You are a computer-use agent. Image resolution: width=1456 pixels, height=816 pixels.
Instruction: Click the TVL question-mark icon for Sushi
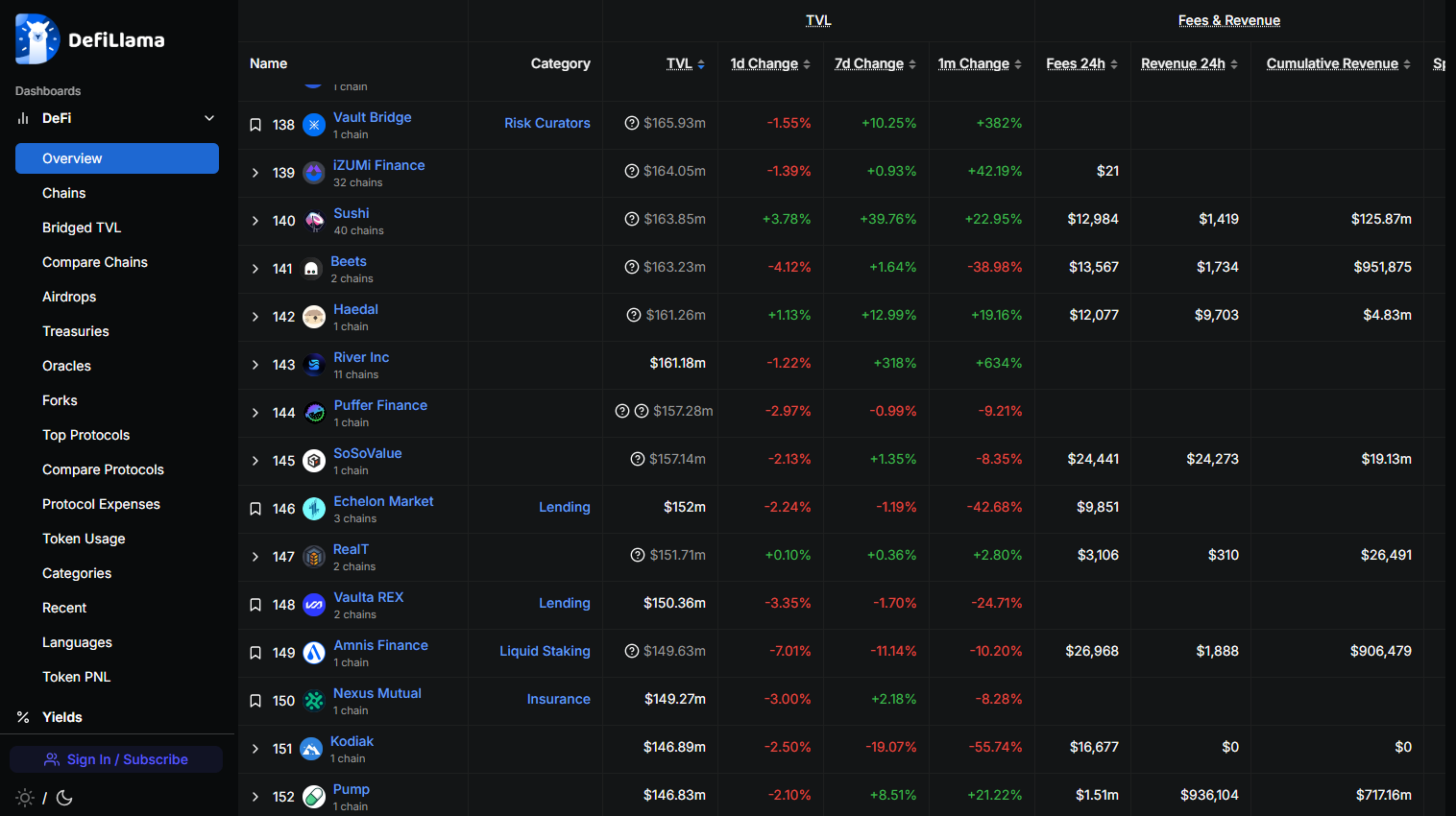[x=632, y=219]
